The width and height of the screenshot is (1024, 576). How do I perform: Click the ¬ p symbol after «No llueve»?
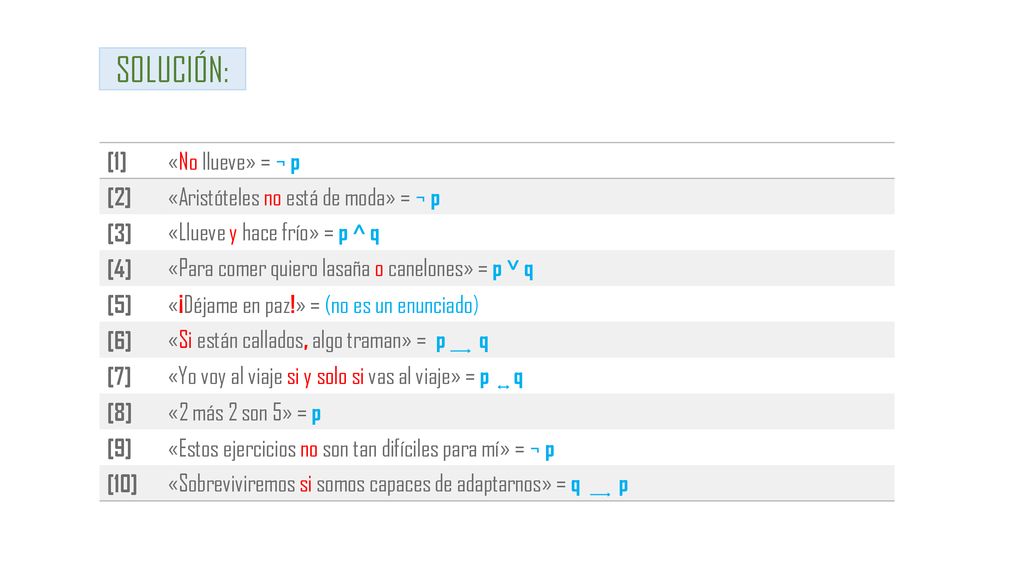288,163
